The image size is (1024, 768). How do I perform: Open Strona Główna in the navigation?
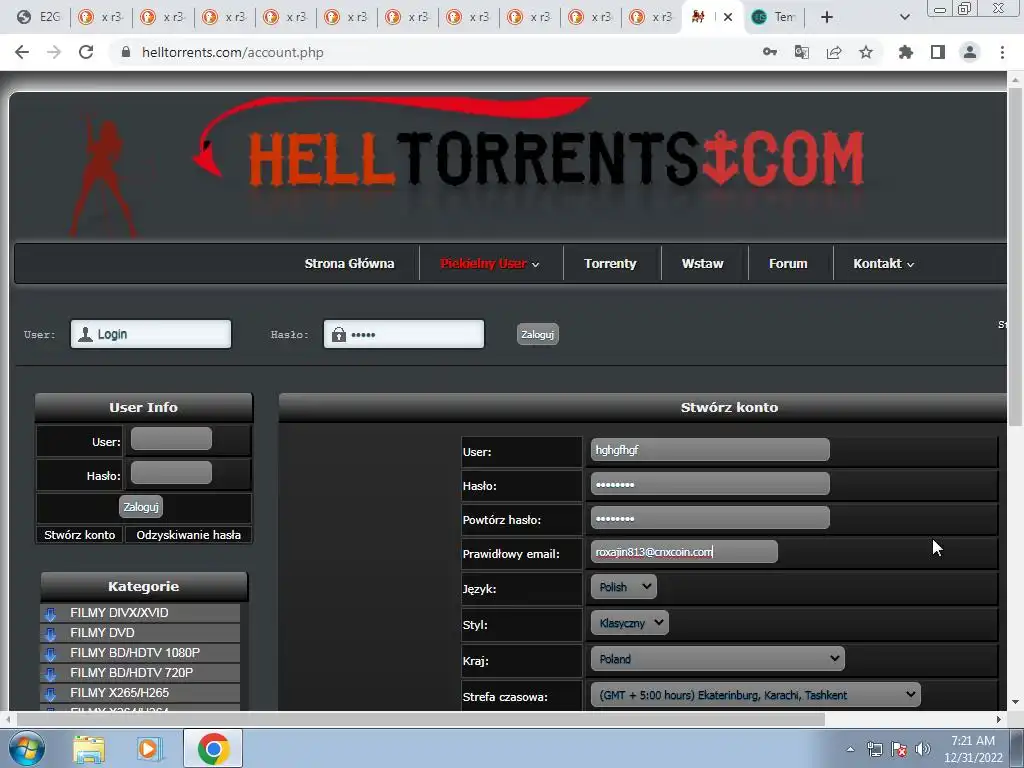(x=349, y=263)
